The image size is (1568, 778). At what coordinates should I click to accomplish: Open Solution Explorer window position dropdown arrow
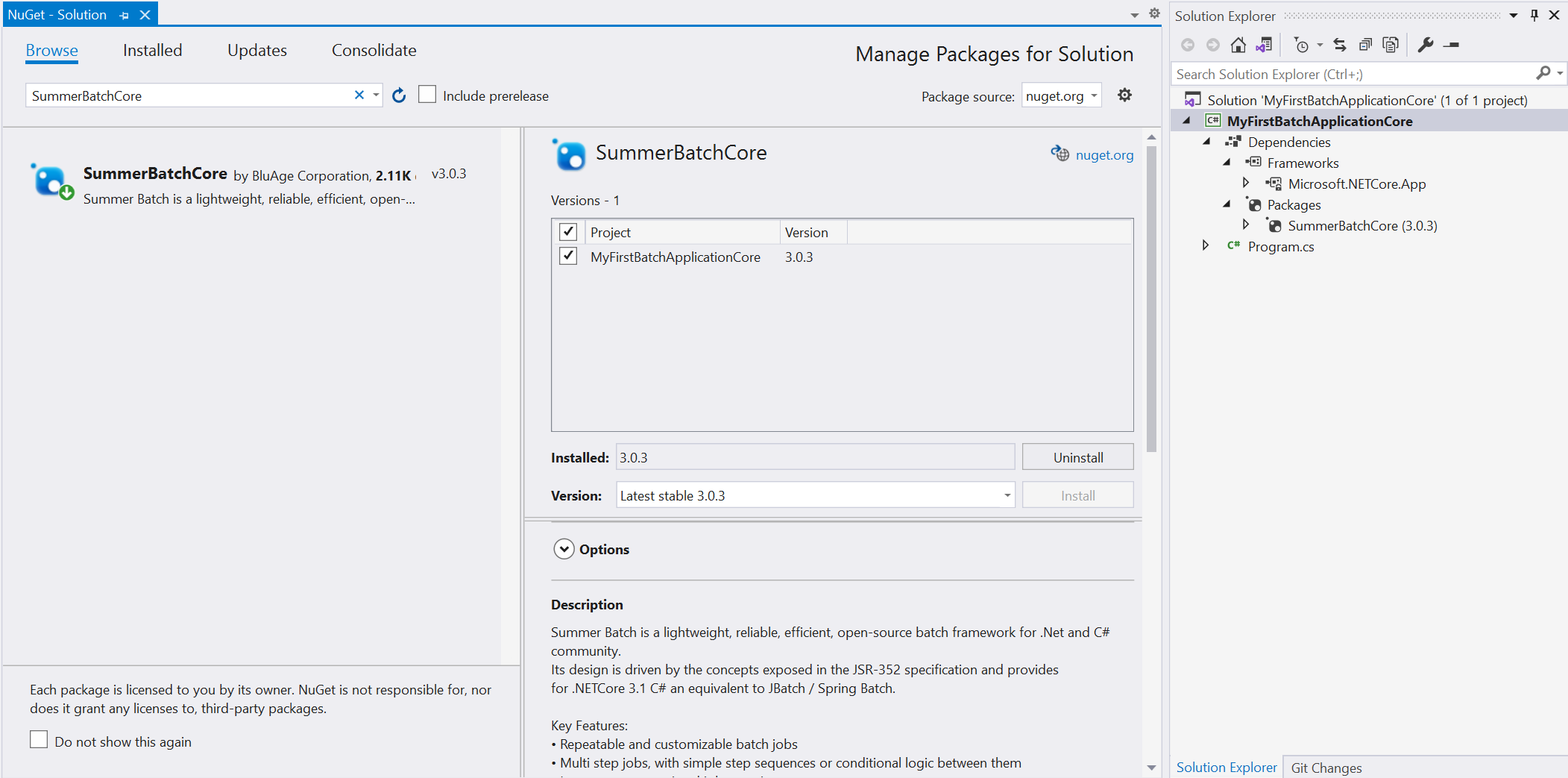click(x=1514, y=16)
